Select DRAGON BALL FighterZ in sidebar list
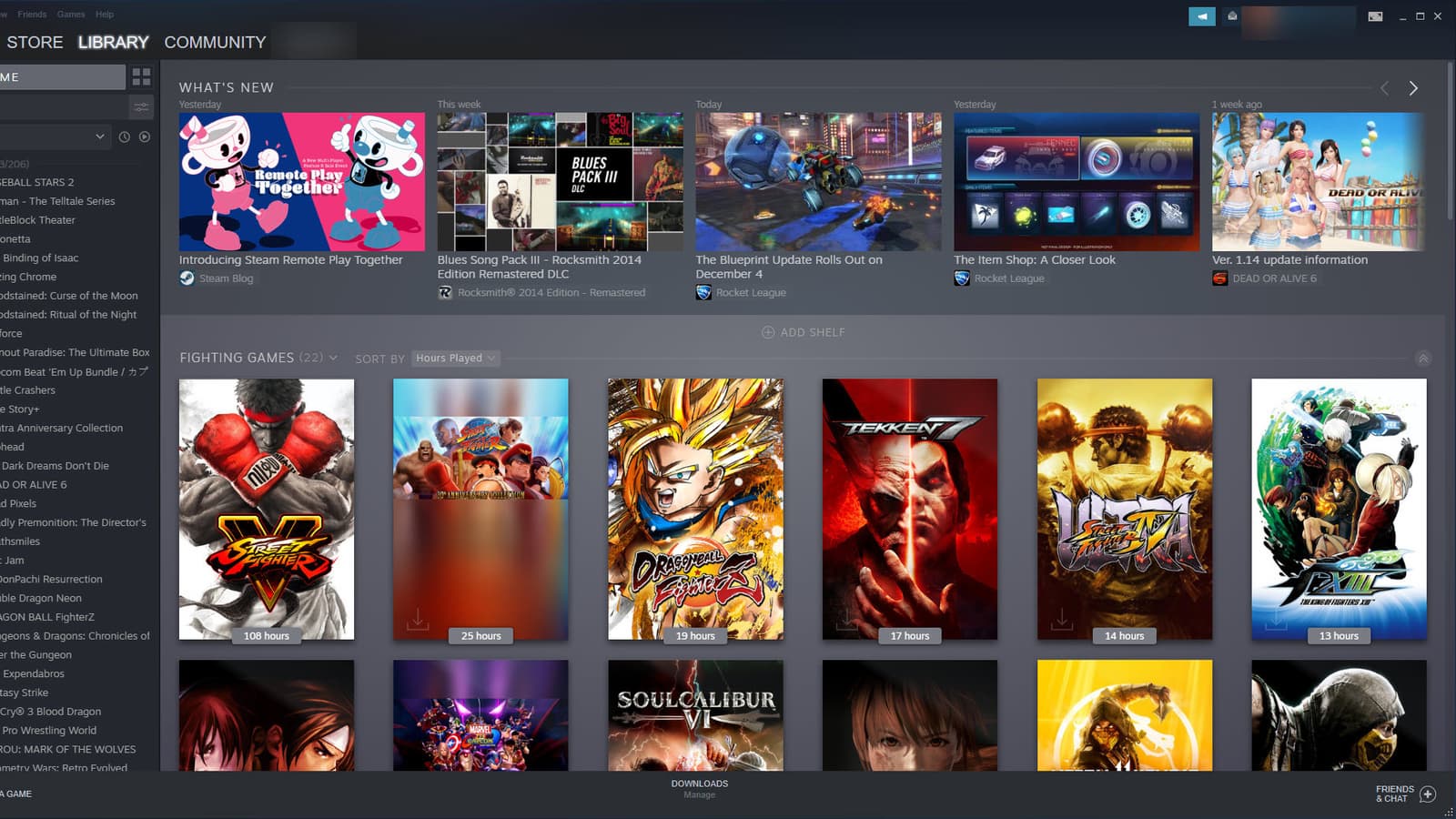Screen dimensions: 1456x819 click(x=47, y=617)
